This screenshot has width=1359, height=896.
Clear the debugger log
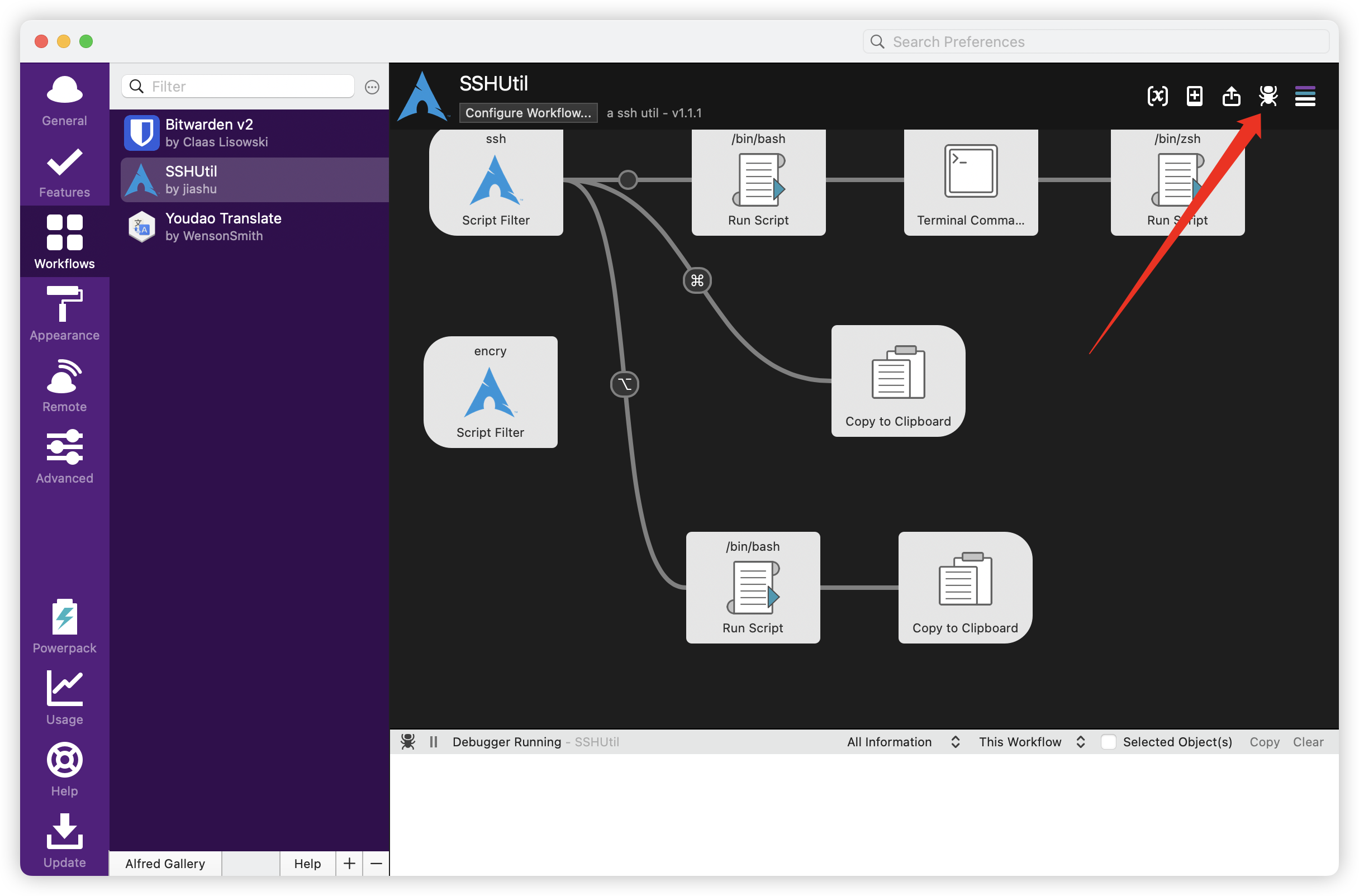[1308, 742]
